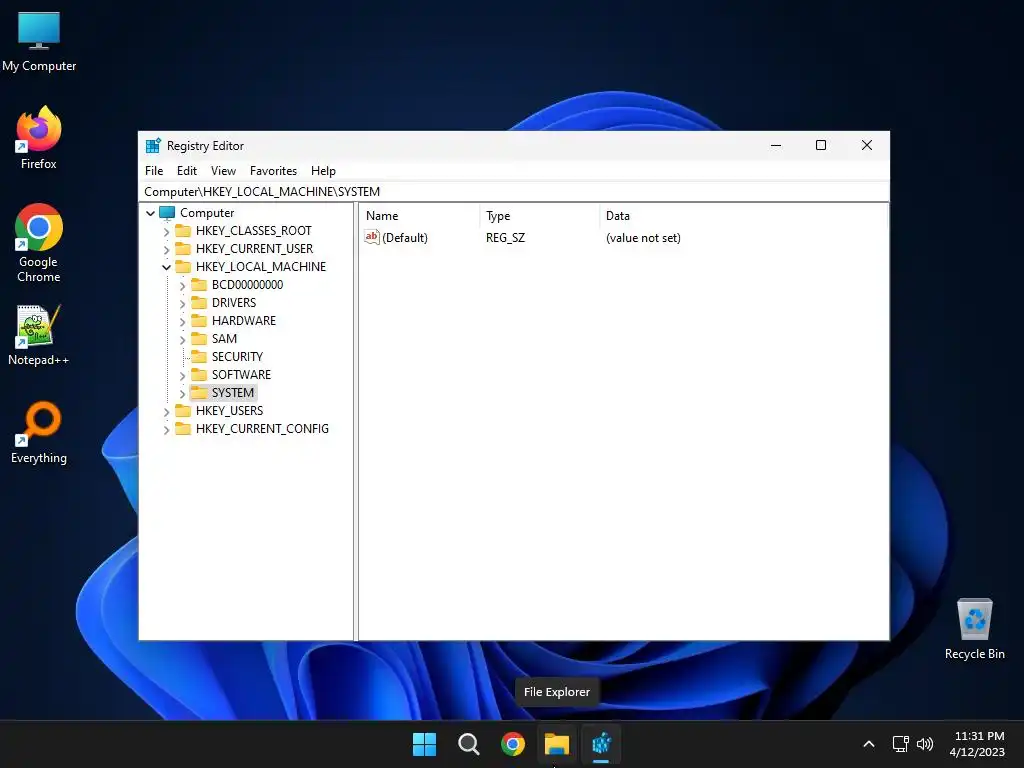Open File Explorer from the taskbar
The width and height of the screenshot is (1024, 768).
557,744
